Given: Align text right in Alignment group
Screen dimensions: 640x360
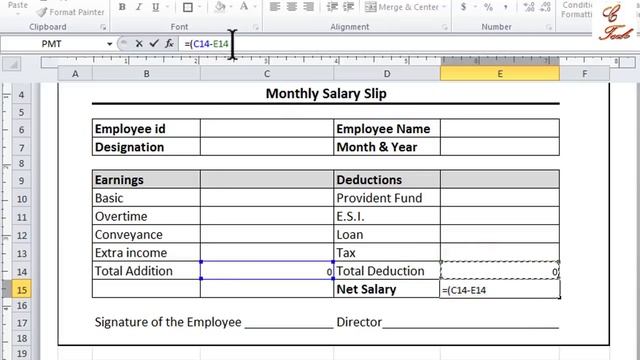Looking at the screenshot, I should click(309, 7).
